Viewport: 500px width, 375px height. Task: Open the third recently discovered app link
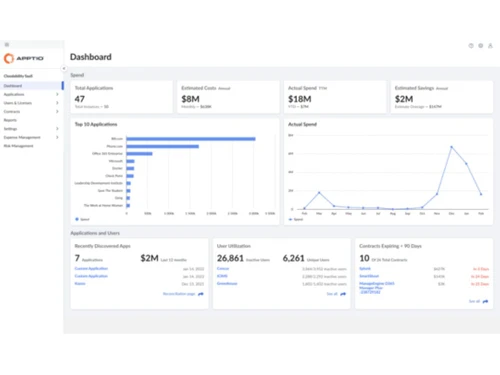(x=80, y=284)
